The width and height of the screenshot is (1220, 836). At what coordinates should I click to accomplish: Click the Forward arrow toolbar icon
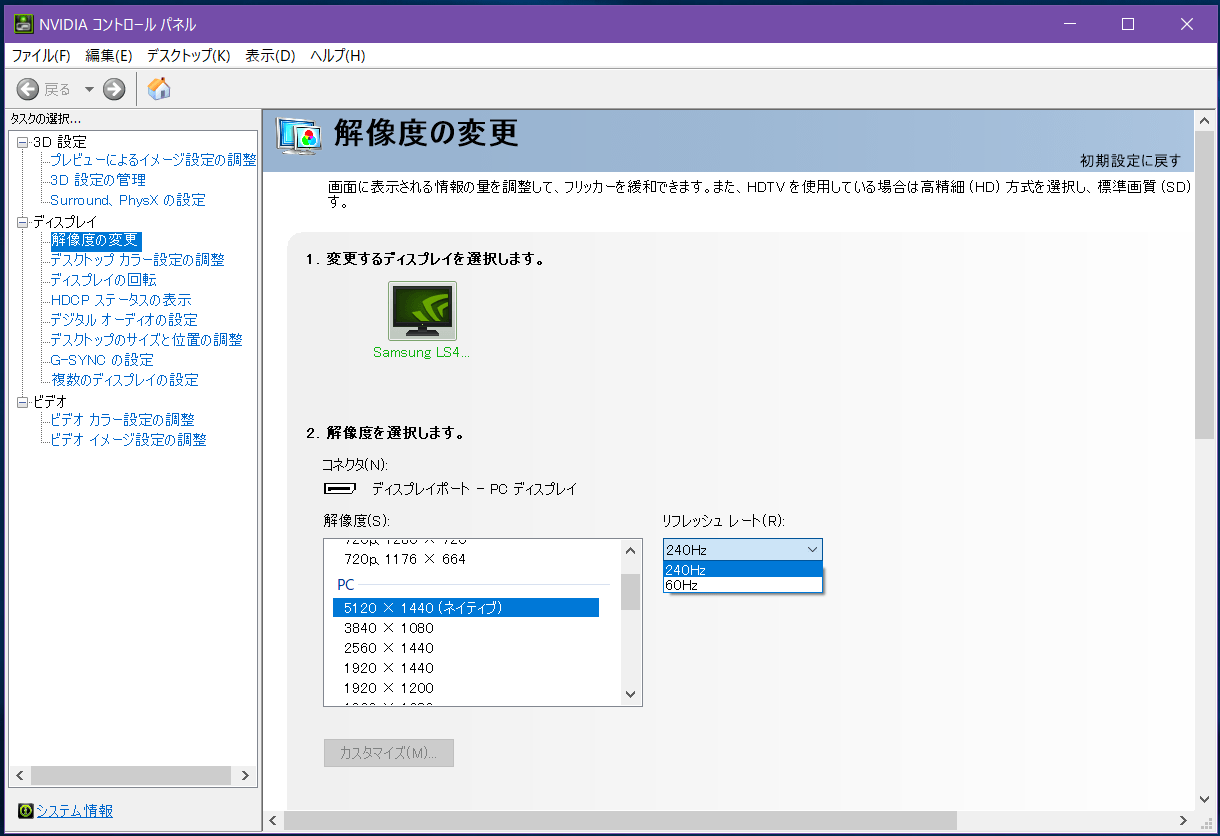tap(114, 89)
